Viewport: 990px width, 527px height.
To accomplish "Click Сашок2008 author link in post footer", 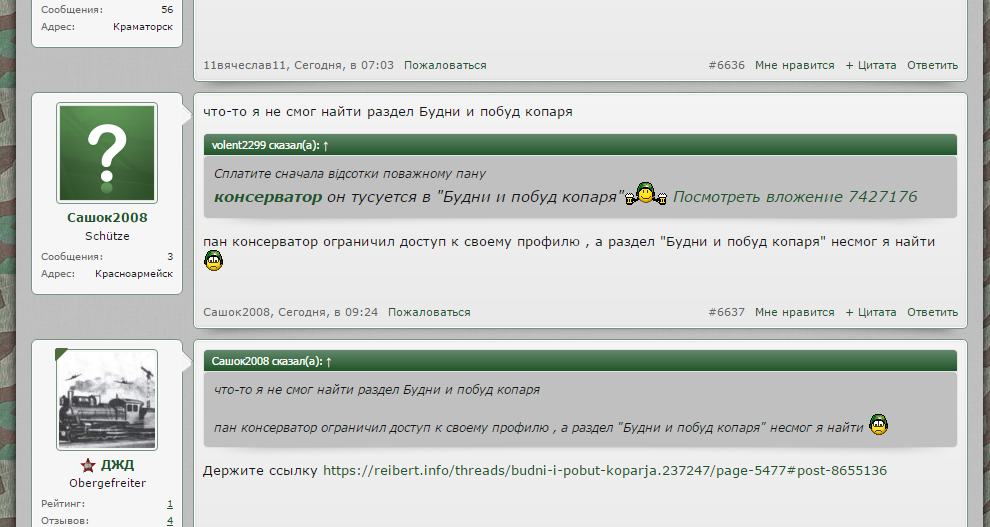I will point(237,312).
